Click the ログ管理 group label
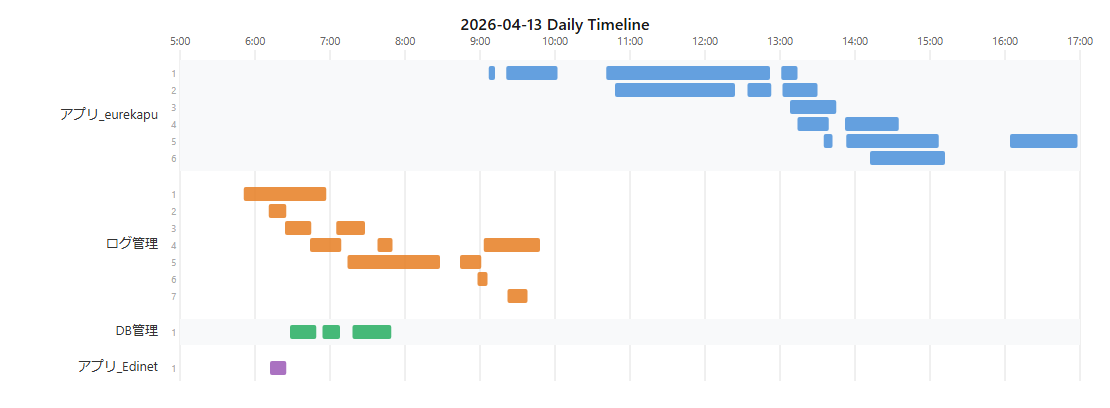1110x408 pixels. (x=131, y=243)
